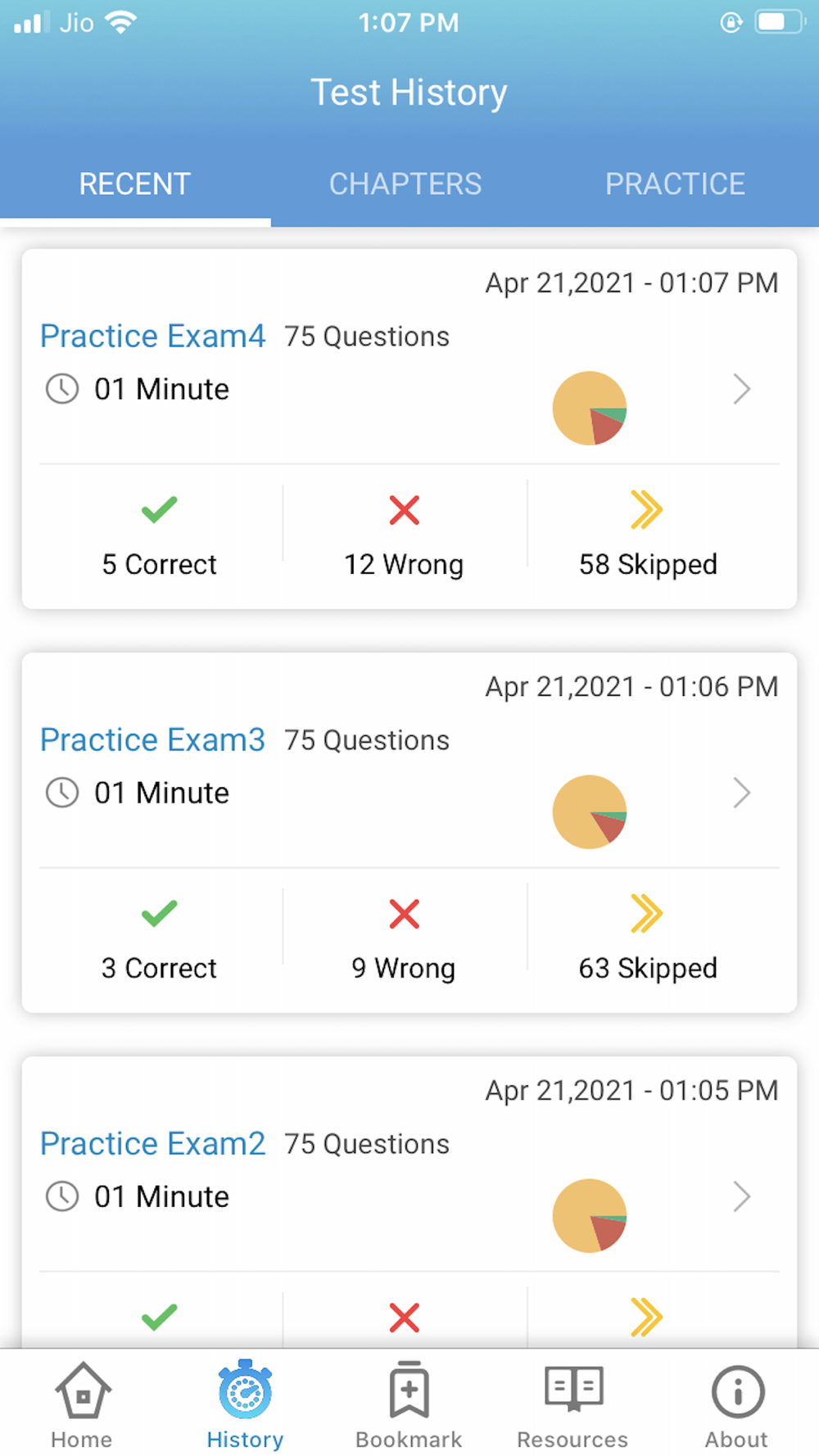The height and width of the screenshot is (1456, 819).
Task: Open the Practice Exam4 title link
Action: tap(153, 337)
